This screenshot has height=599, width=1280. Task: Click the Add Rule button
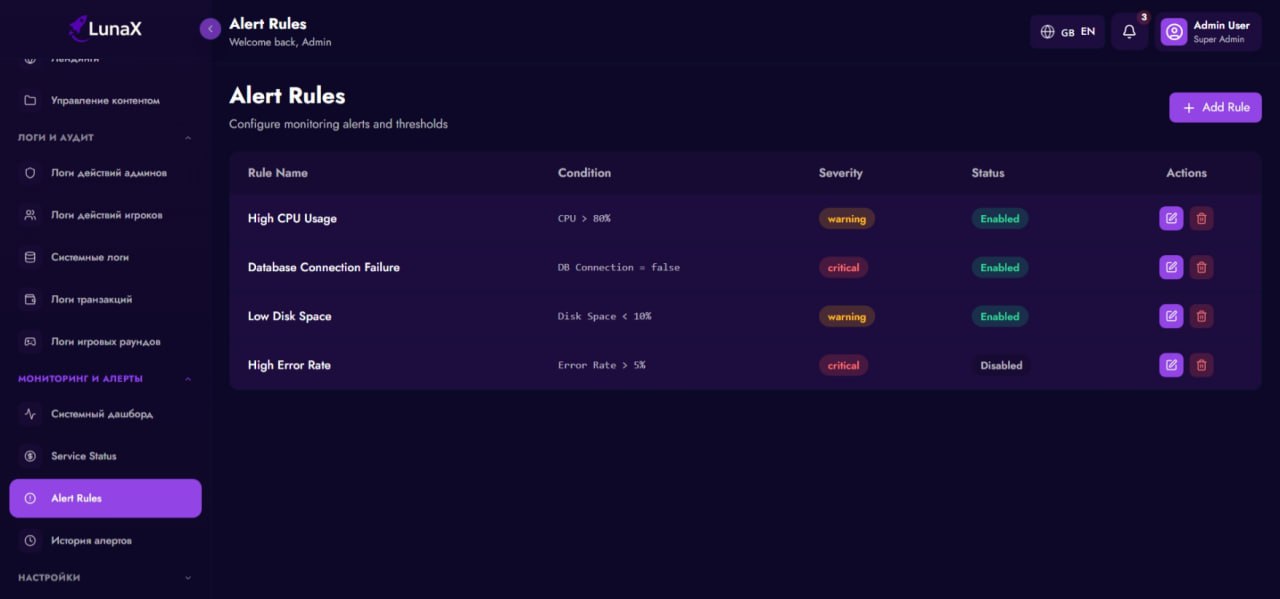pyautogui.click(x=1215, y=107)
